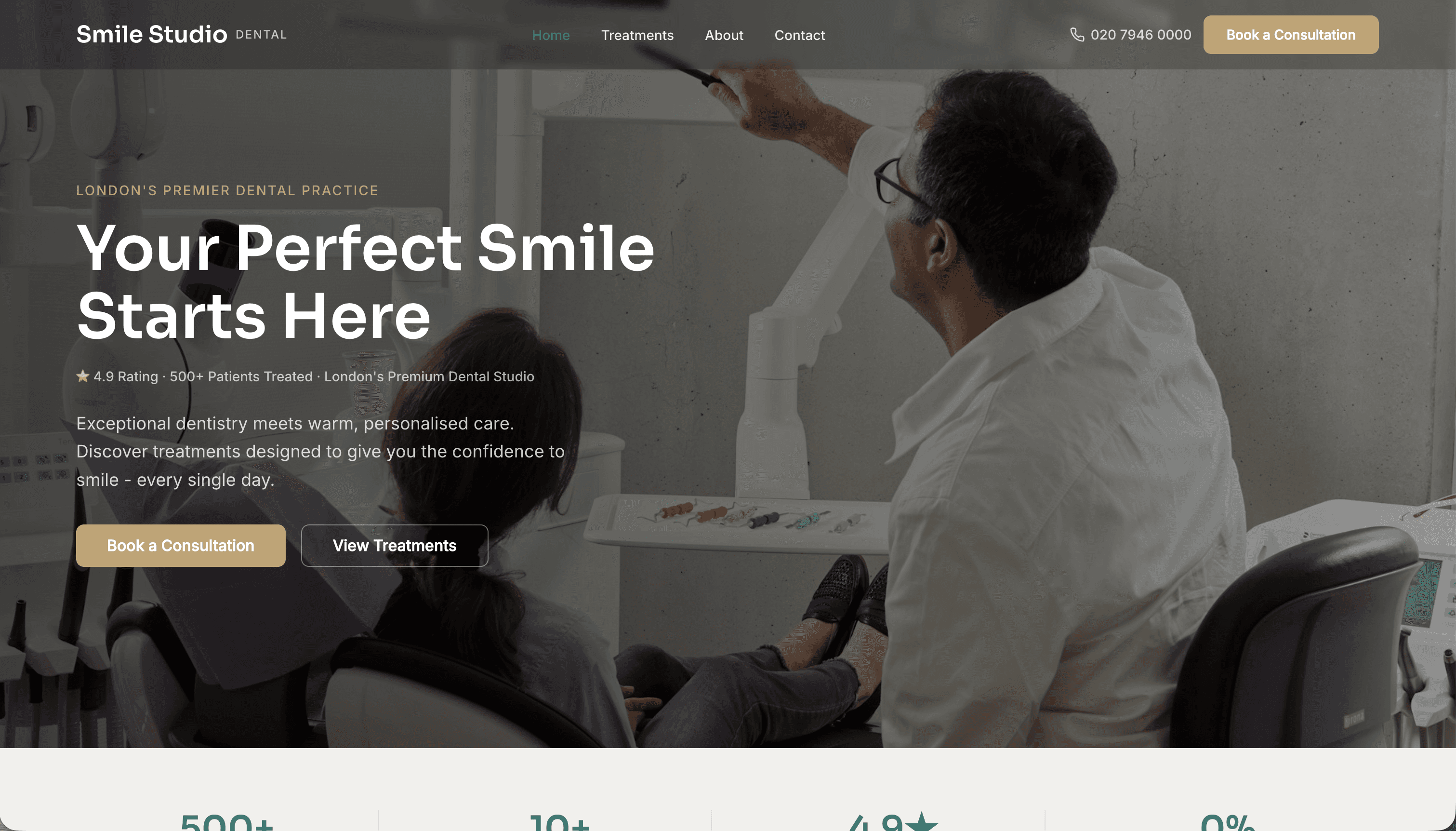Viewport: 1456px width, 831px height.
Task: Click the Smile Studio logo
Action: point(152,34)
